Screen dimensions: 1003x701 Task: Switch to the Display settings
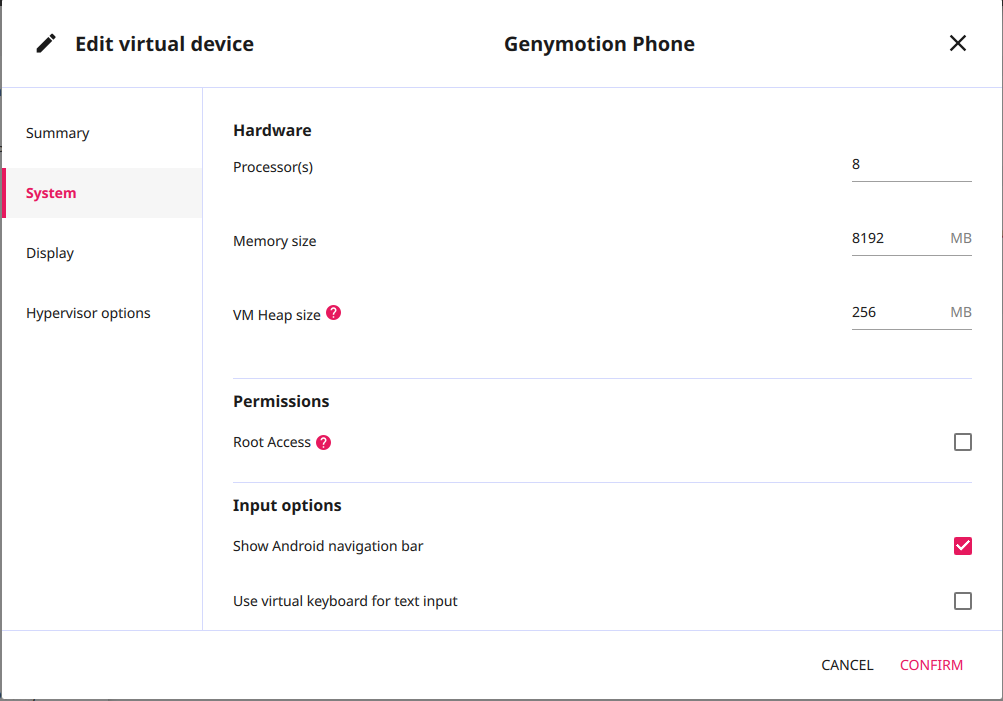(x=50, y=252)
